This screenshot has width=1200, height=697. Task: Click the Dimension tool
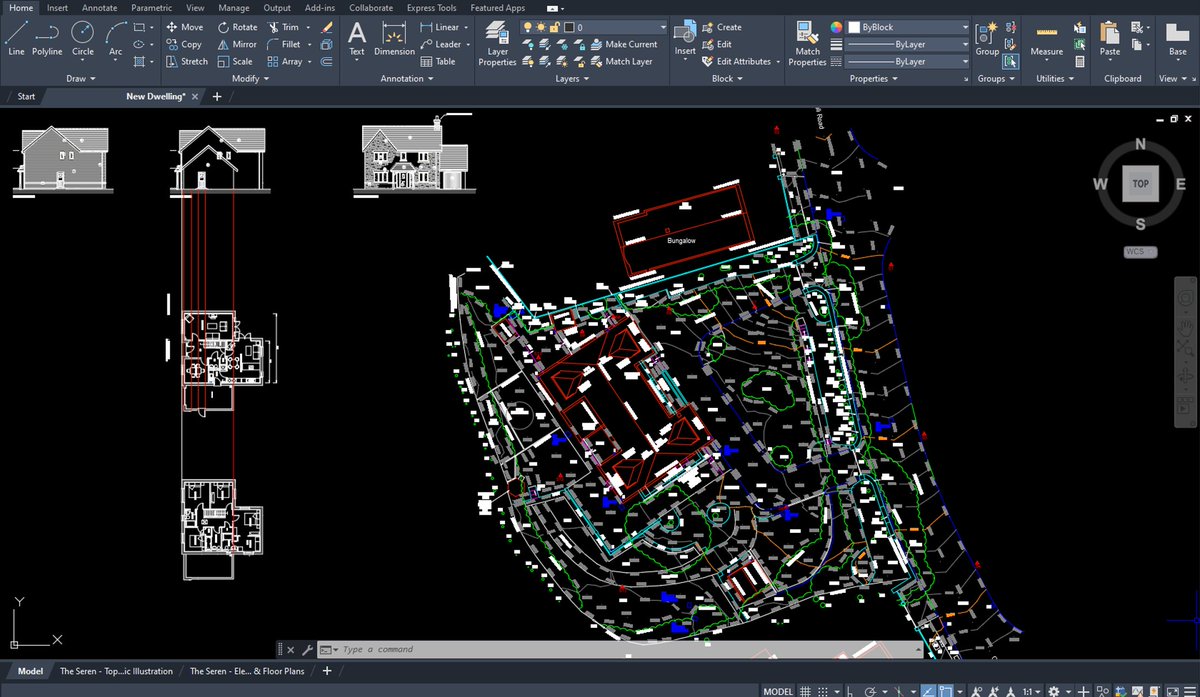tap(394, 38)
